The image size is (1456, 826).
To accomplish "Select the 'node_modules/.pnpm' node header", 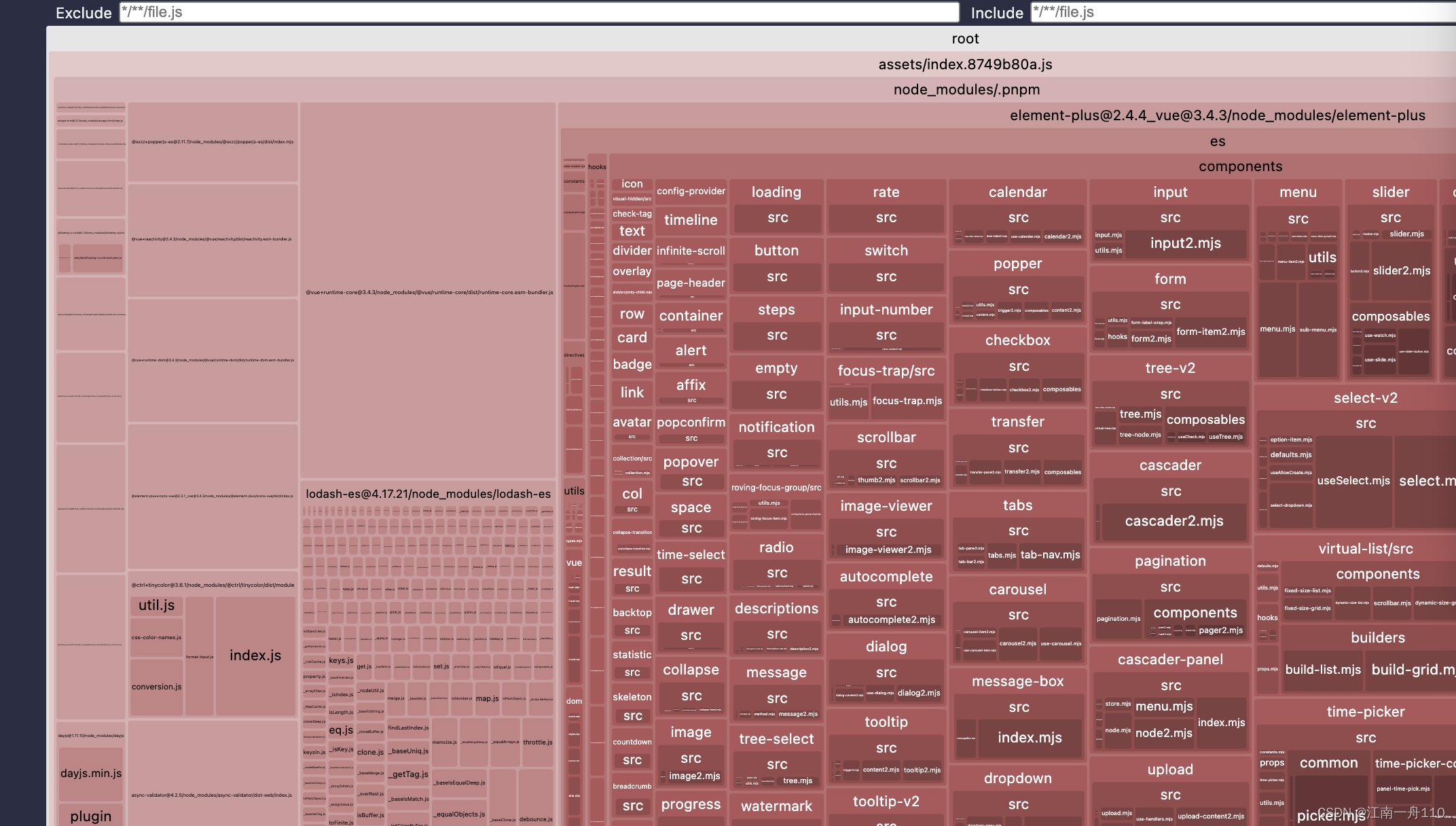I will [x=966, y=90].
